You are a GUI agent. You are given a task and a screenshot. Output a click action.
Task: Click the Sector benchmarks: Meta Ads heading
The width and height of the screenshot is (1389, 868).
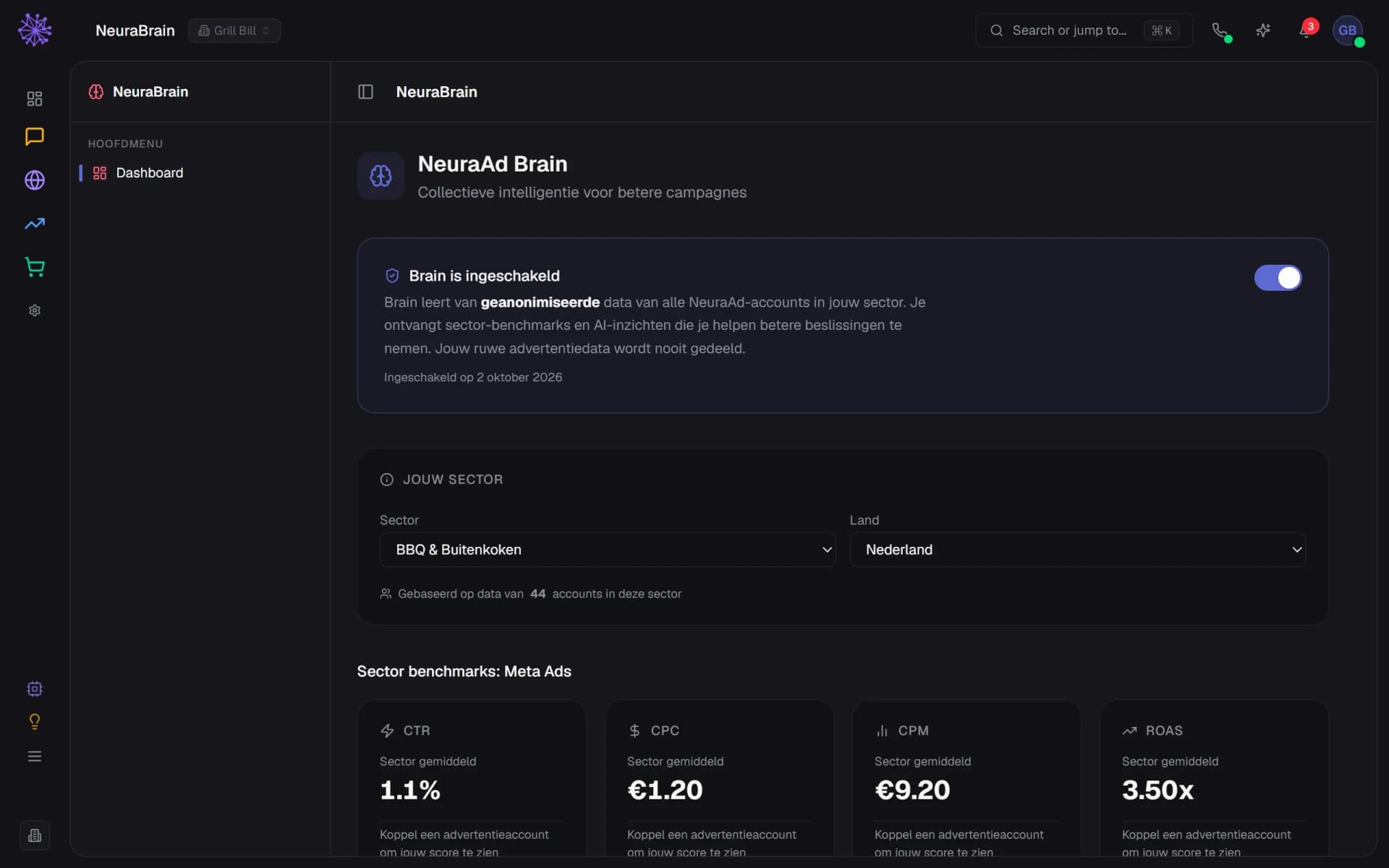pos(464,671)
